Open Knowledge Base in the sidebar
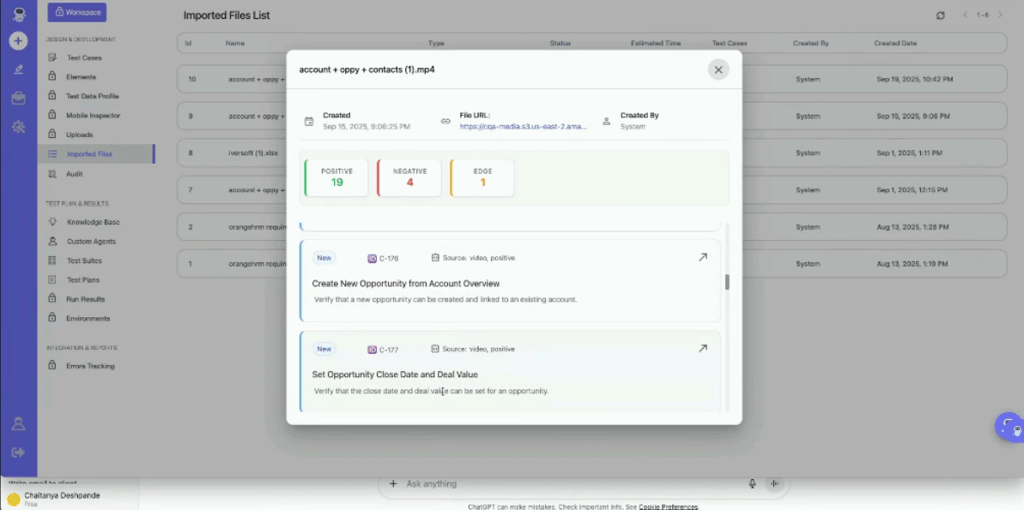The image size is (1024, 510). (93, 222)
